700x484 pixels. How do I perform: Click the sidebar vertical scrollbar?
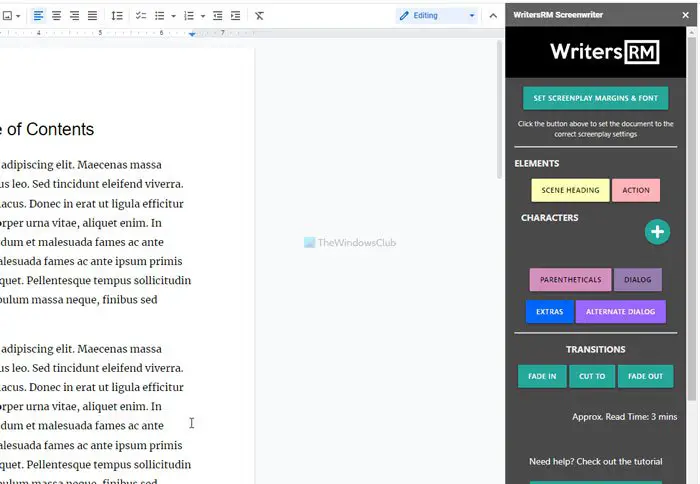[692, 219]
